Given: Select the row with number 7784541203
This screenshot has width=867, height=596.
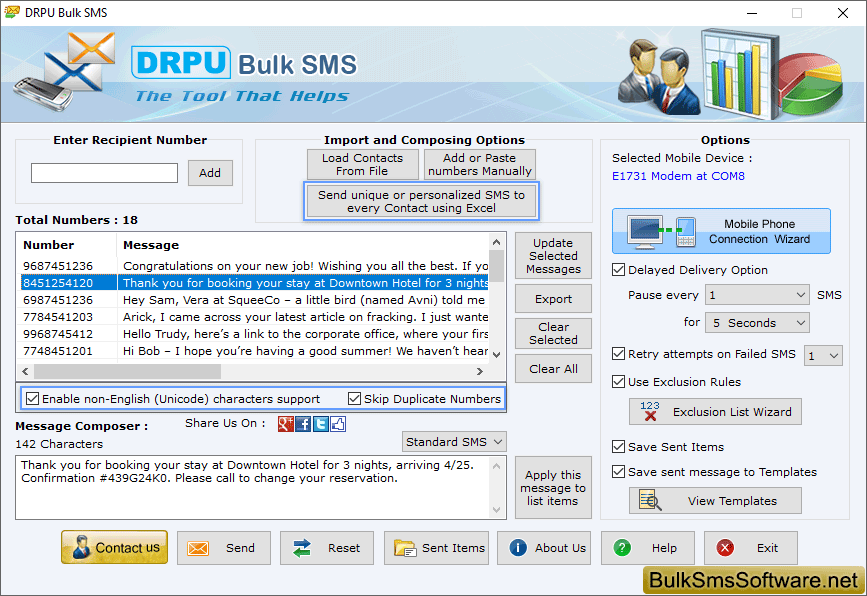Looking at the screenshot, I should point(255,317).
